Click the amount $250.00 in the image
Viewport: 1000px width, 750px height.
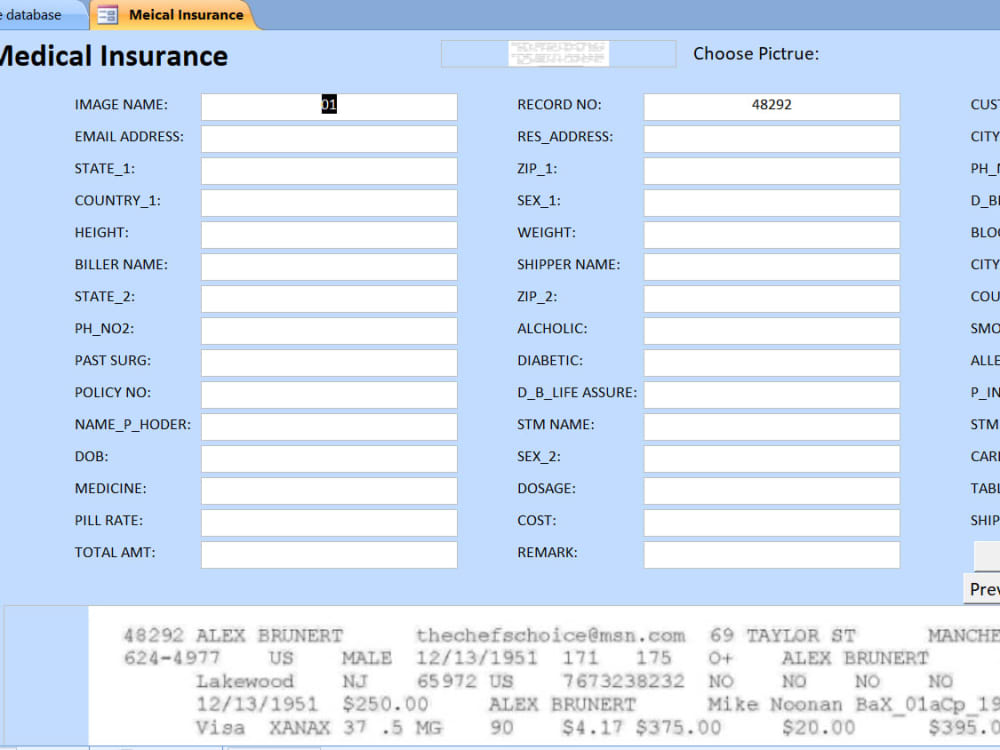coord(385,704)
